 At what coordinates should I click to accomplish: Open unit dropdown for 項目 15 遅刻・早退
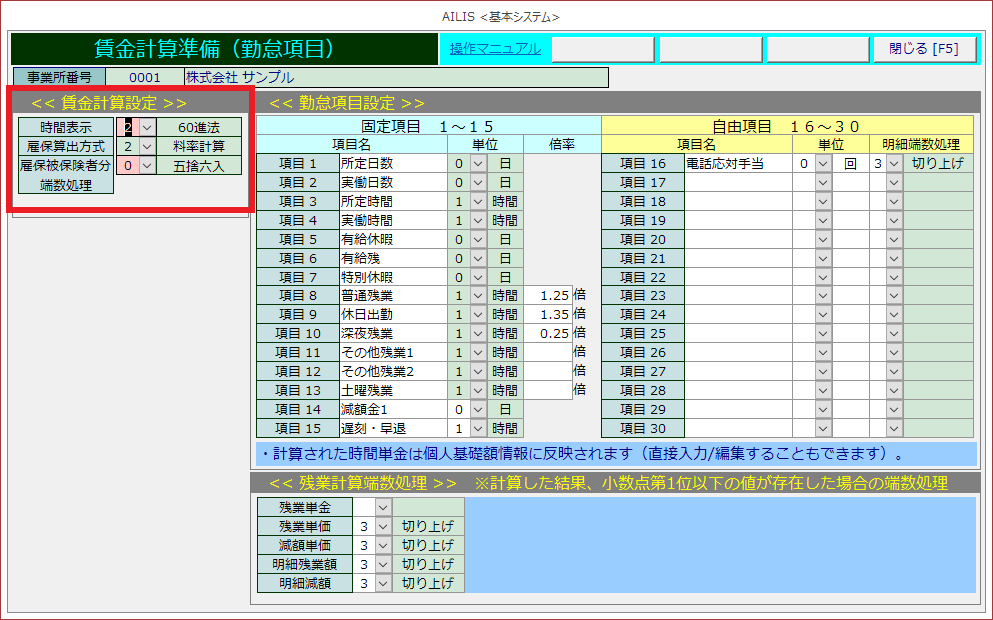tap(478, 429)
